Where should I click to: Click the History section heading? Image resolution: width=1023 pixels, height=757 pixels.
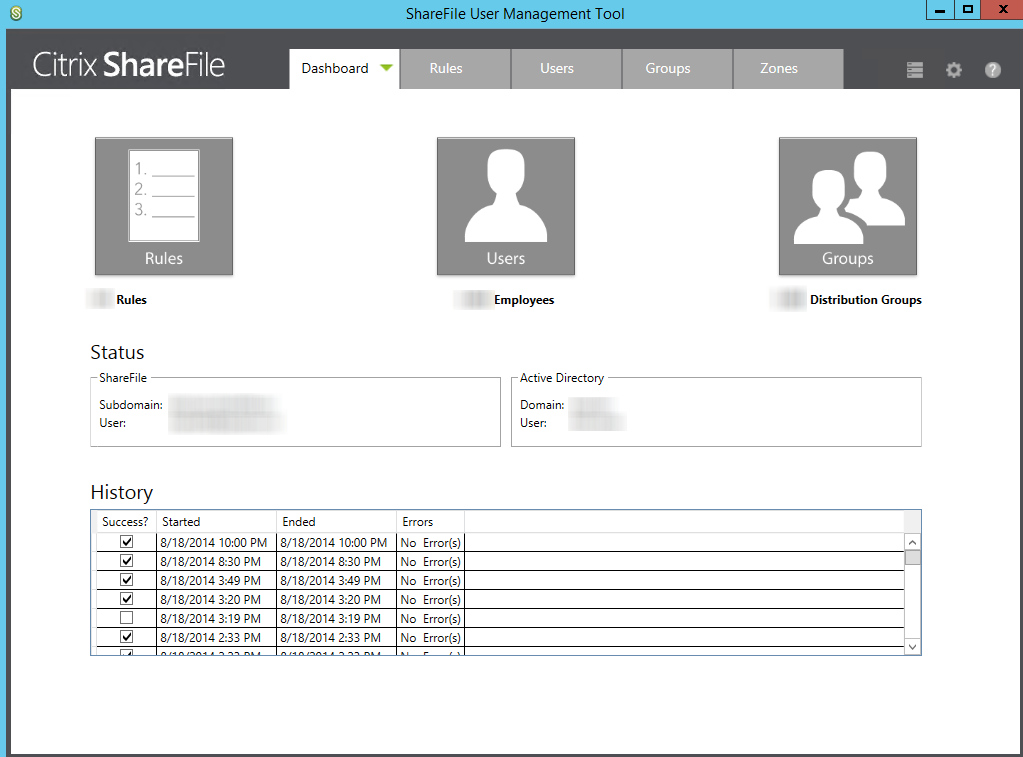click(x=122, y=492)
